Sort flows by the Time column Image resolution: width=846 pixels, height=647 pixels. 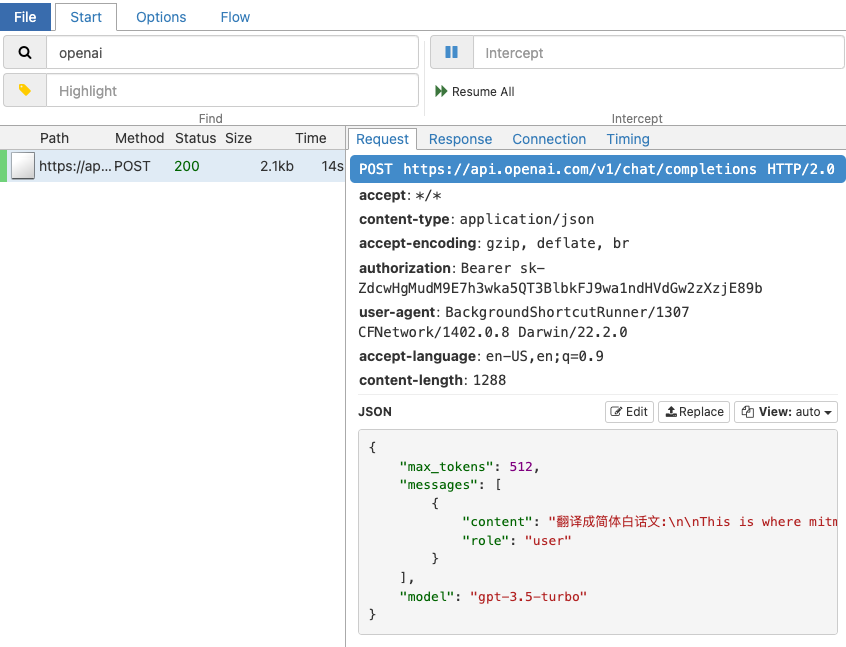coord(310,138)
